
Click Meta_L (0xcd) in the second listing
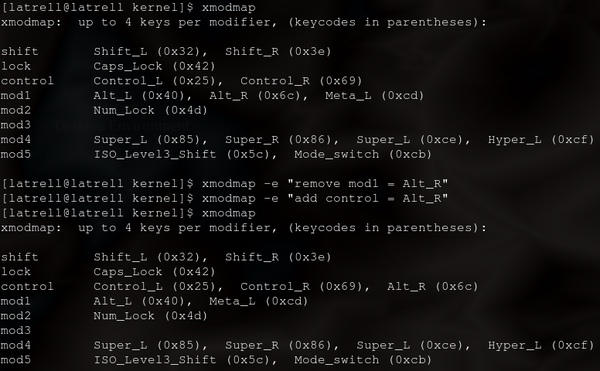tap(259, 301)
